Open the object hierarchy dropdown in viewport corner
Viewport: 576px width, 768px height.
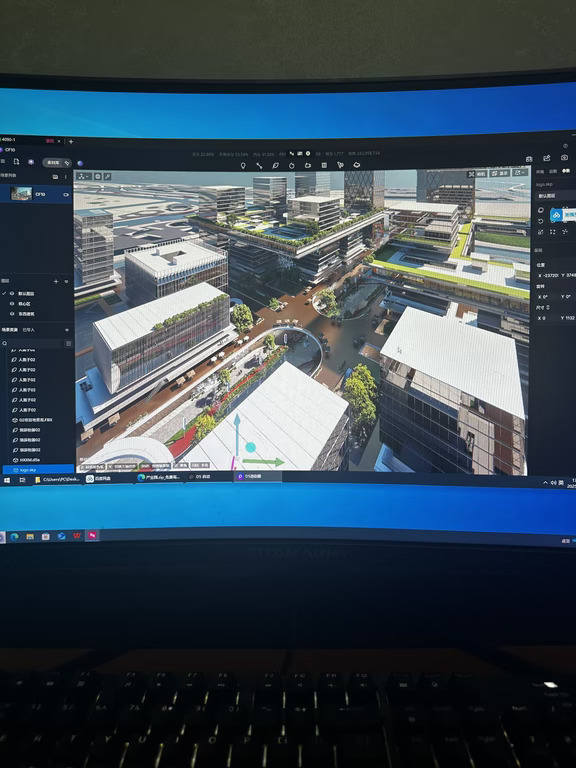pos(84,176)
